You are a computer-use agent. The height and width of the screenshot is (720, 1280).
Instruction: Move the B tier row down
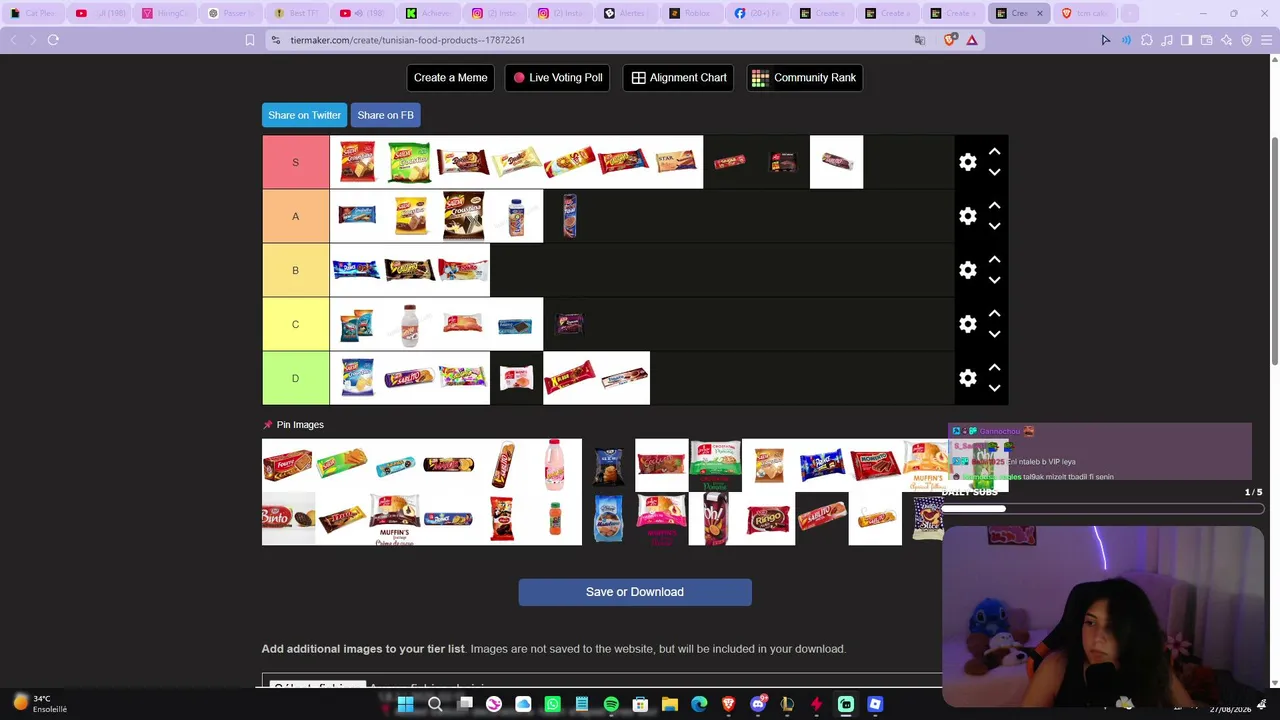(994, 280)
